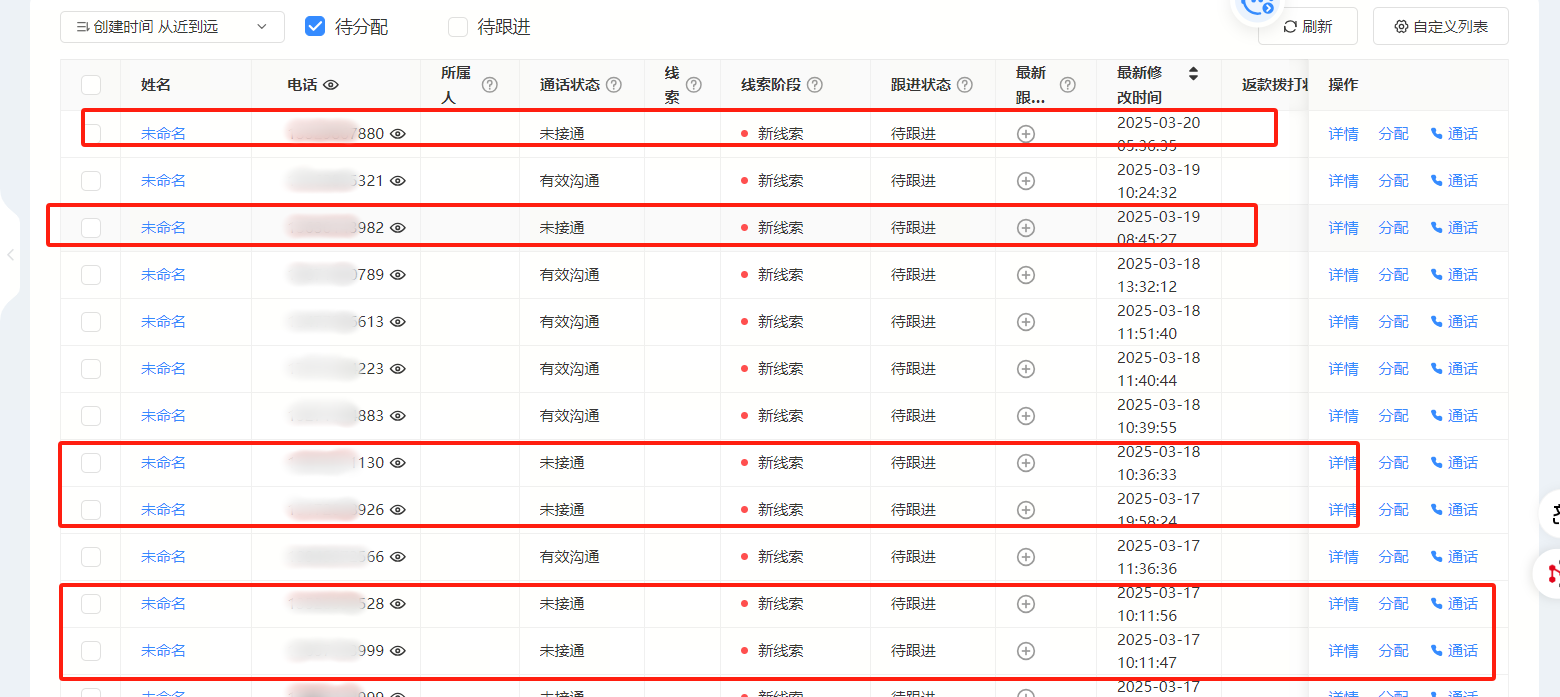This screenshot has width=1560, height=697.
Task: Start 通话 for phone ending 223
Action: 1454,369
